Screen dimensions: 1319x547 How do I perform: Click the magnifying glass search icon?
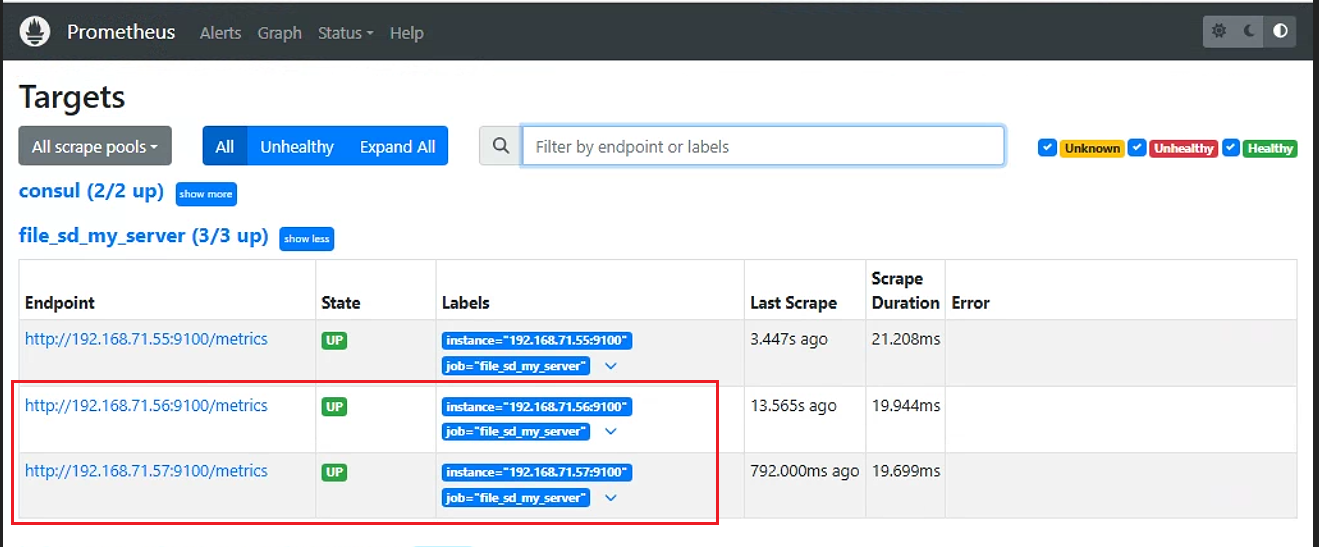(x=500, y=146)
